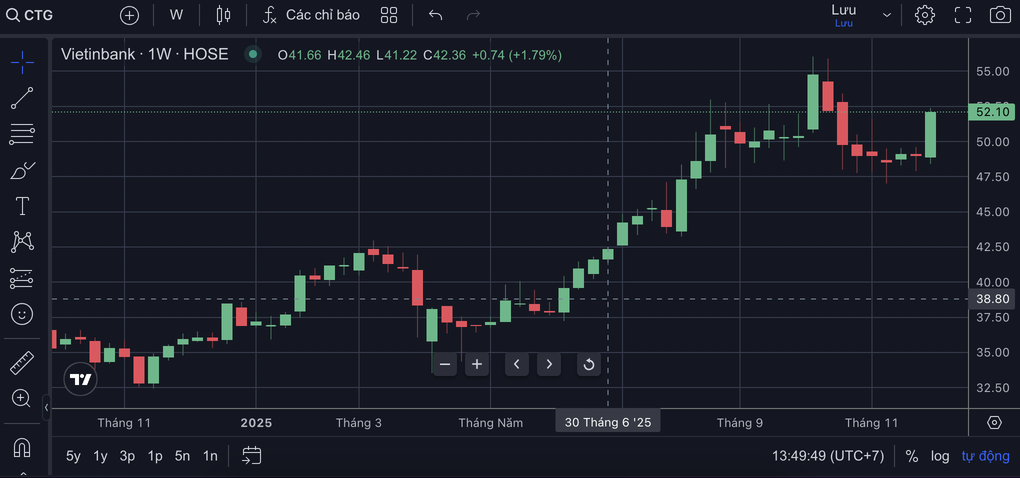Toggle log scale on price axis
Viewport: 1020px width, 478px height.
940,456
